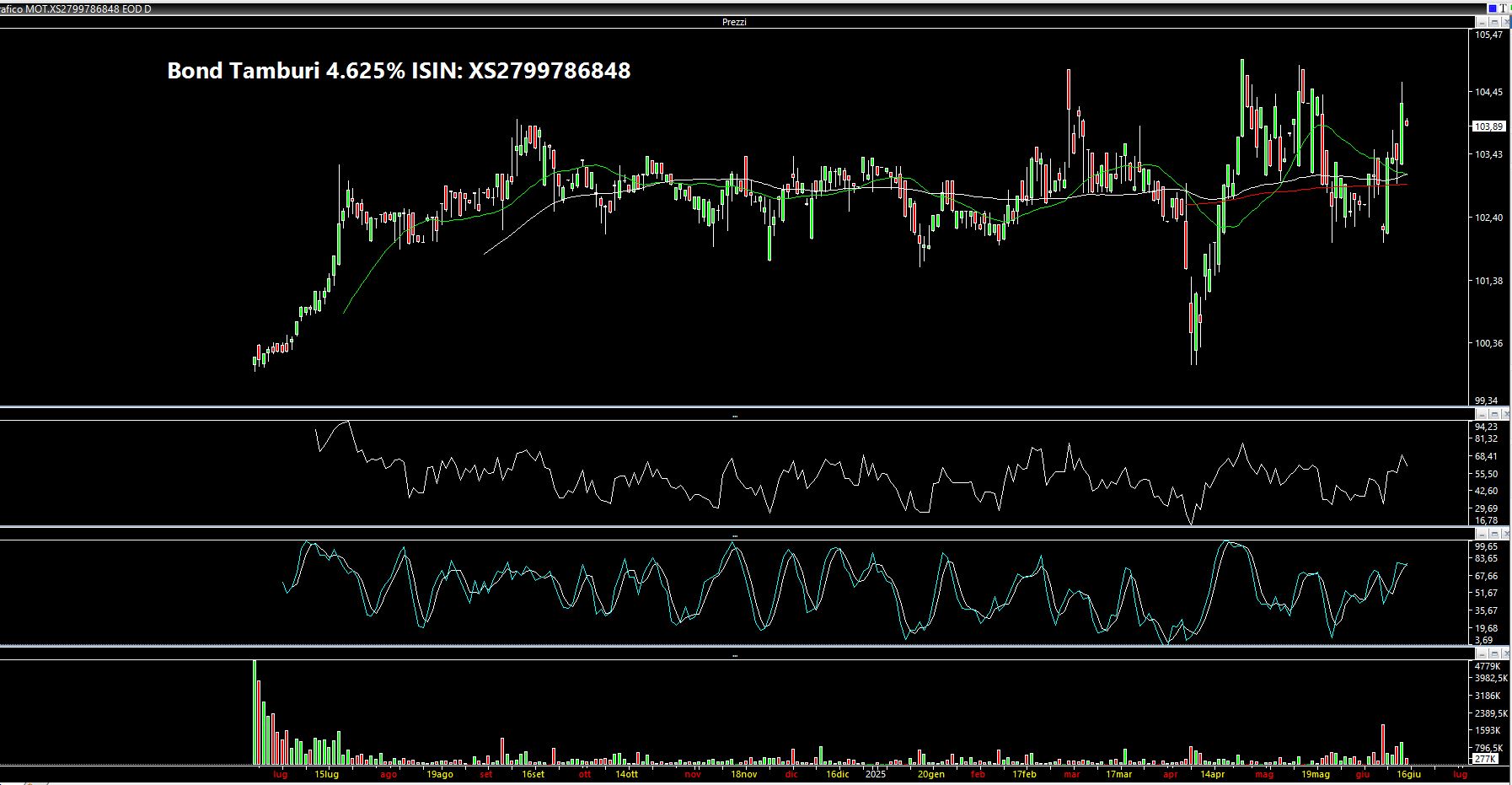The image size is (1512, 785).
Task: Click the 68,41 RSI scale value
Action: (x=1486, y=456)
